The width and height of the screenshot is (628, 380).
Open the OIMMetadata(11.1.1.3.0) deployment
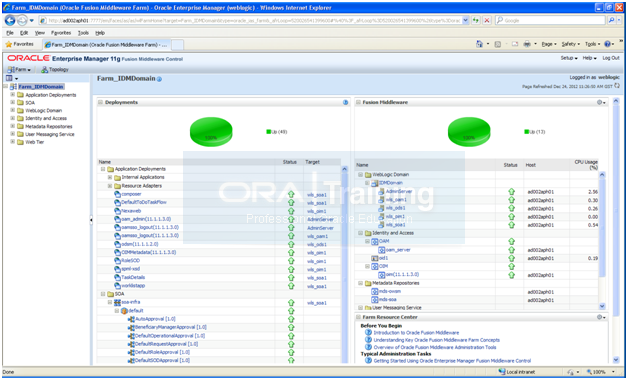click(x=149, y=253)
